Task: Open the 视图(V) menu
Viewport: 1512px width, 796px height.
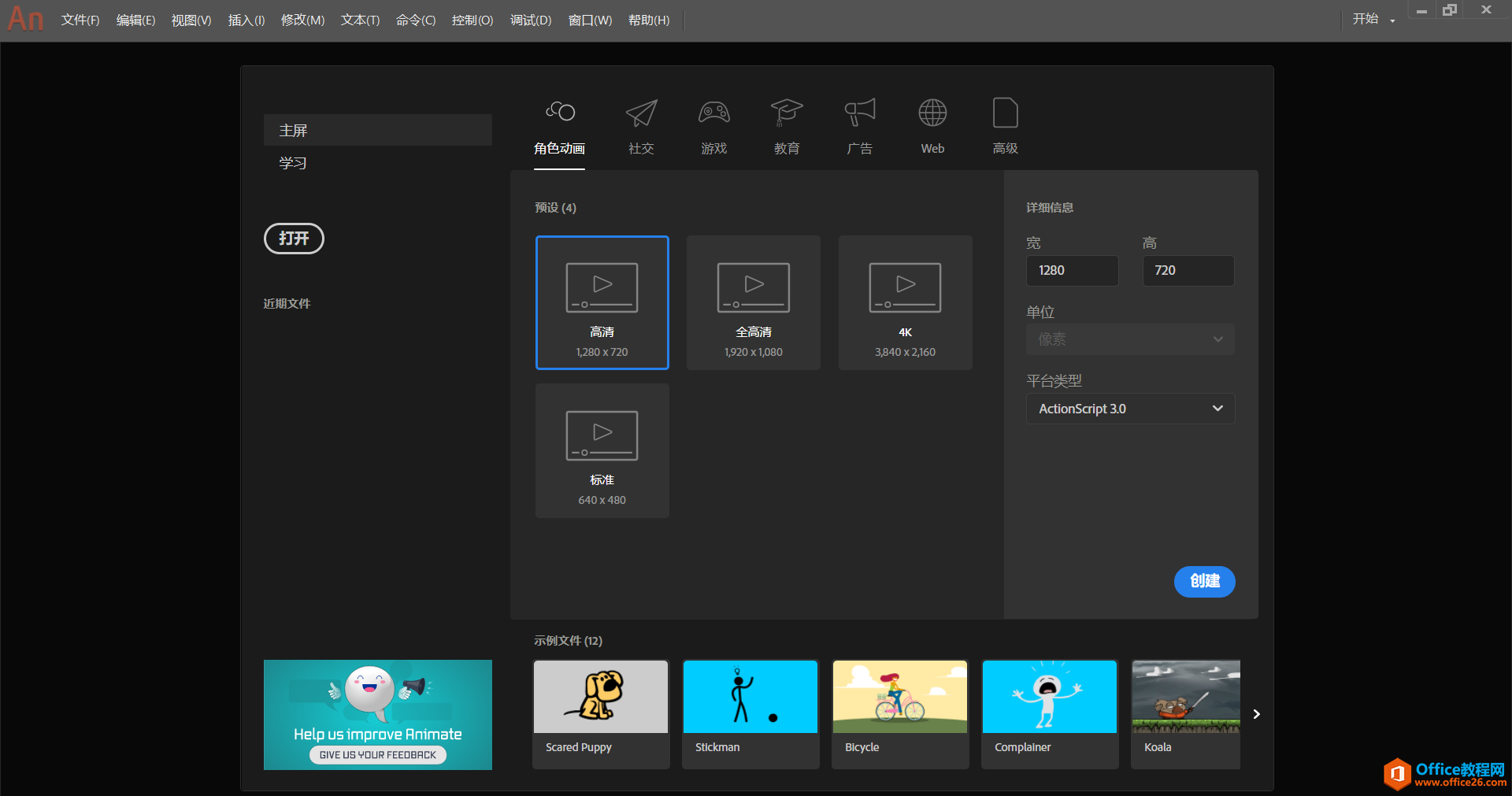Action: [x=191, y=20]
